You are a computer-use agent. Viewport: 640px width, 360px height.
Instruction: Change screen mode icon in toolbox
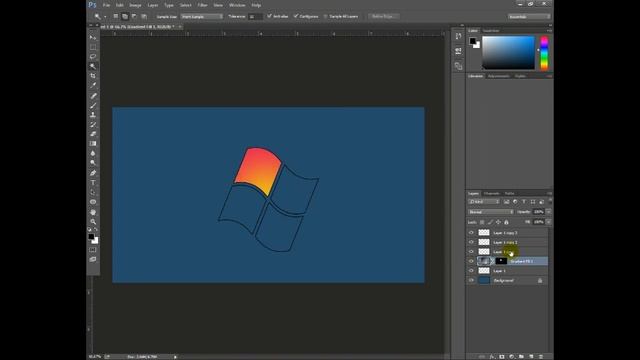pos(93,259)
